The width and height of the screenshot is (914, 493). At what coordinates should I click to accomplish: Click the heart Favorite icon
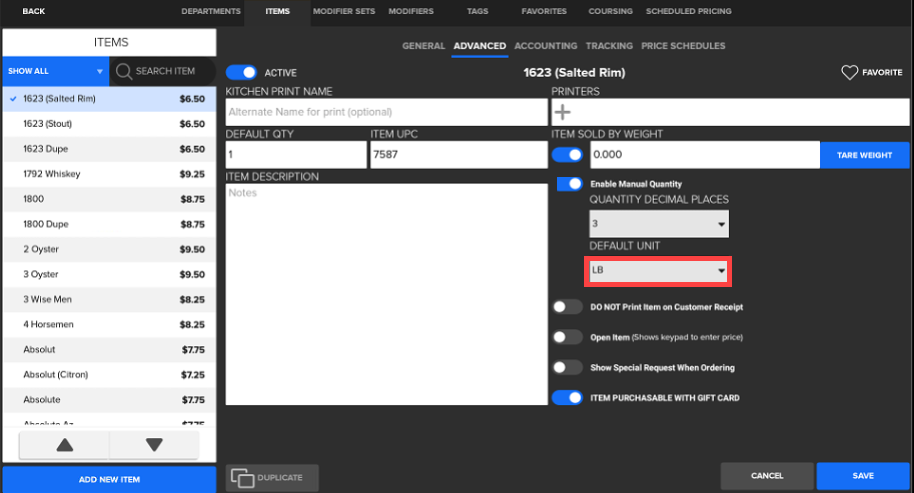click(850, 73)
